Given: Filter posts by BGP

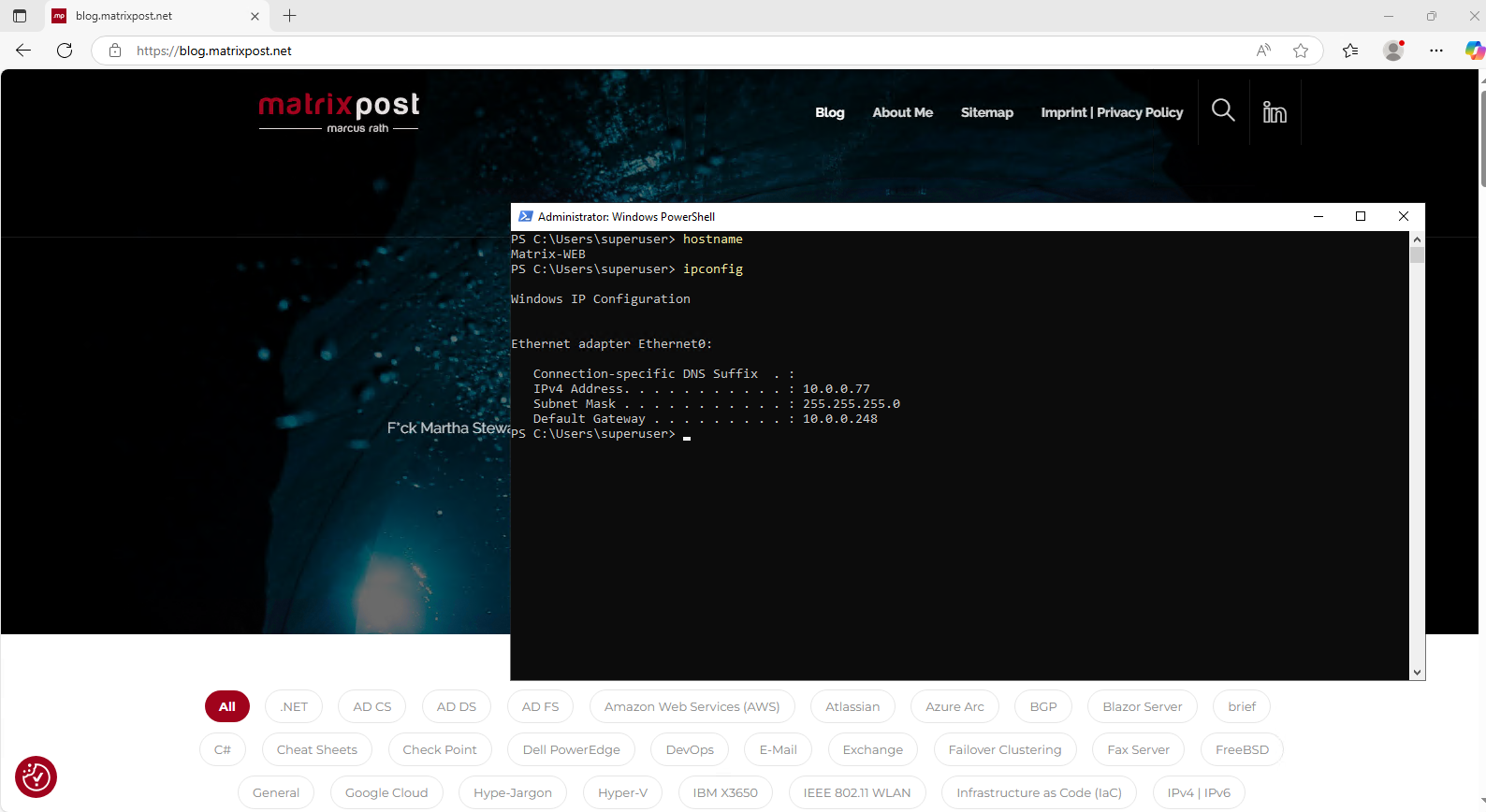Looking at the screenshot, I should coord(1043,706).
